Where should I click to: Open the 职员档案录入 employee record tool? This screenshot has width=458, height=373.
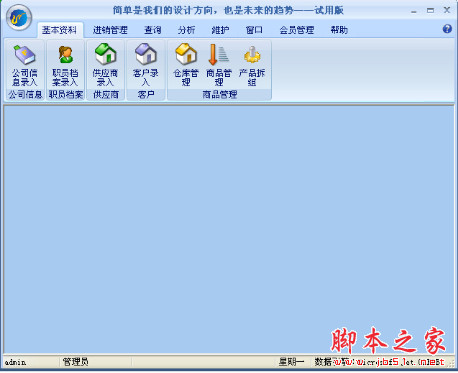pos(65,65)
